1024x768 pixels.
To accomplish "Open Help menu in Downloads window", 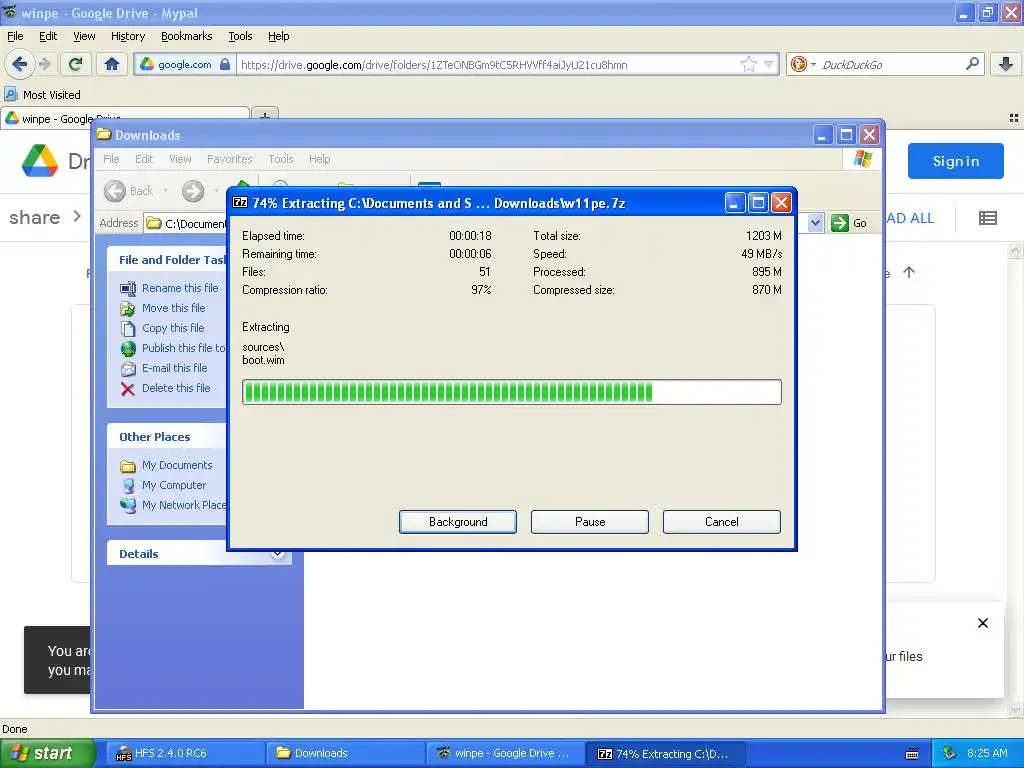I will click(319, 159).
